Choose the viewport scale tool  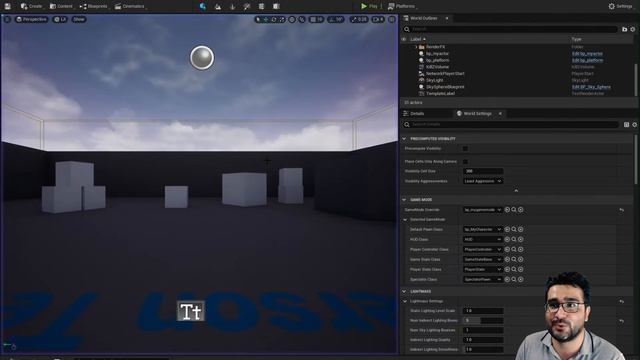click(282, 19)
